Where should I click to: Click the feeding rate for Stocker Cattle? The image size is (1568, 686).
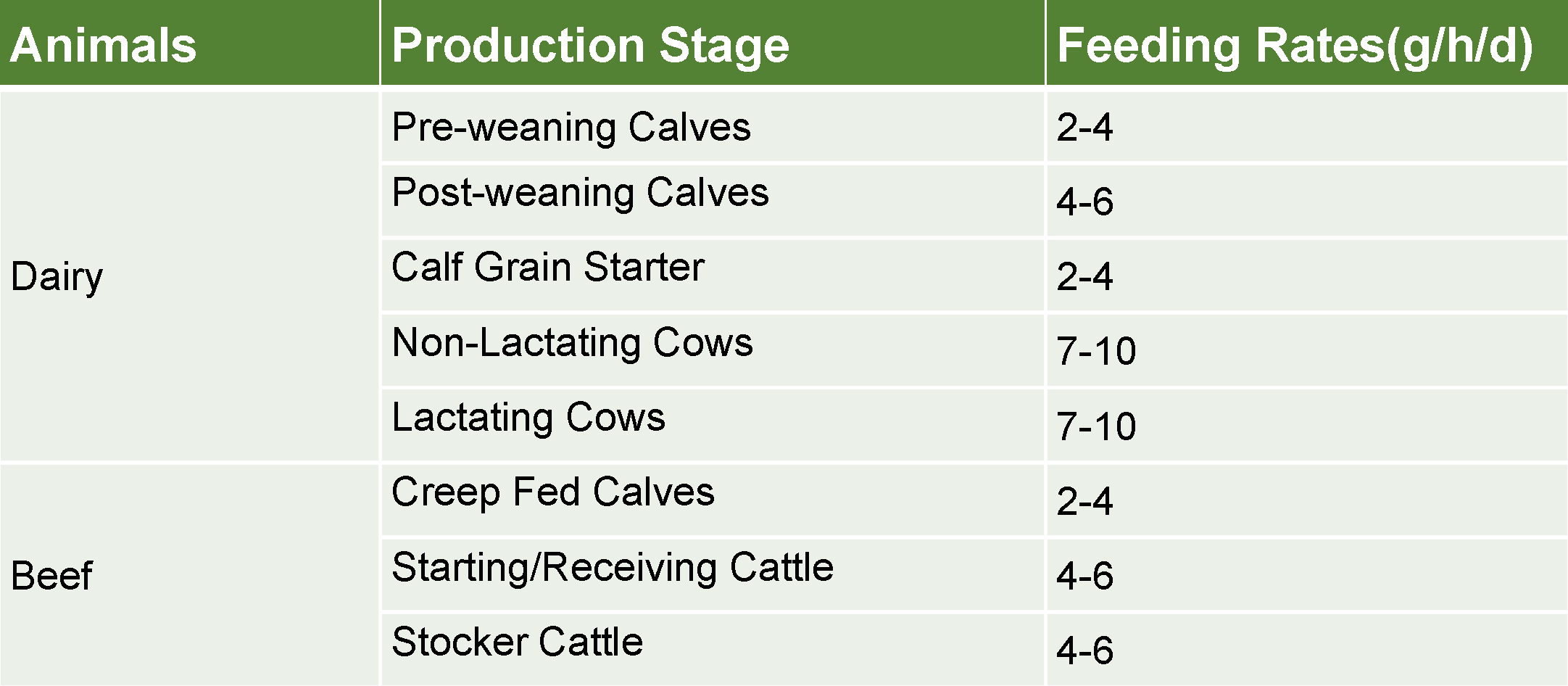[x=1307, y=650]
